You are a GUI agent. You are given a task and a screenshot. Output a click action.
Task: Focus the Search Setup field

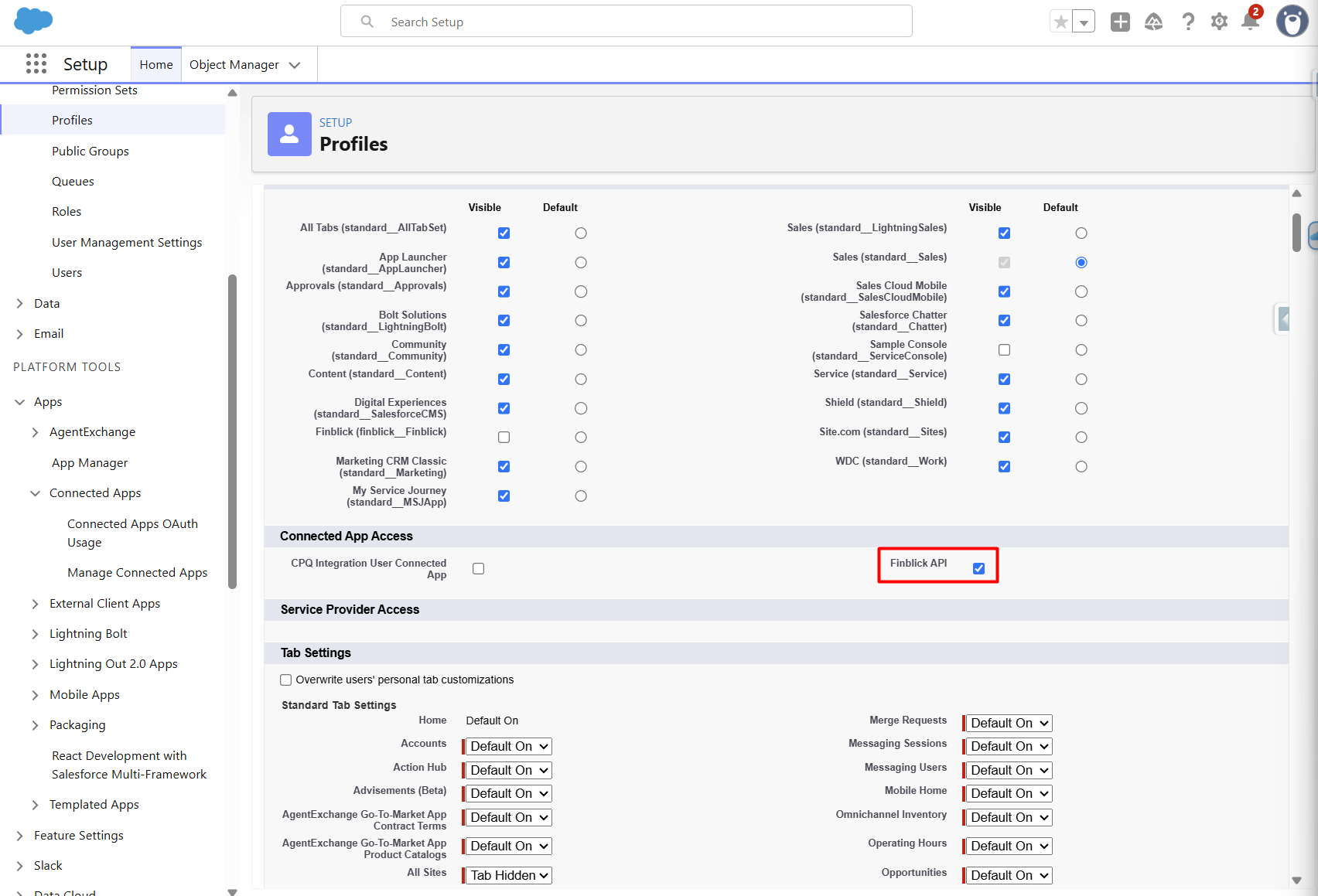[627, 22]
